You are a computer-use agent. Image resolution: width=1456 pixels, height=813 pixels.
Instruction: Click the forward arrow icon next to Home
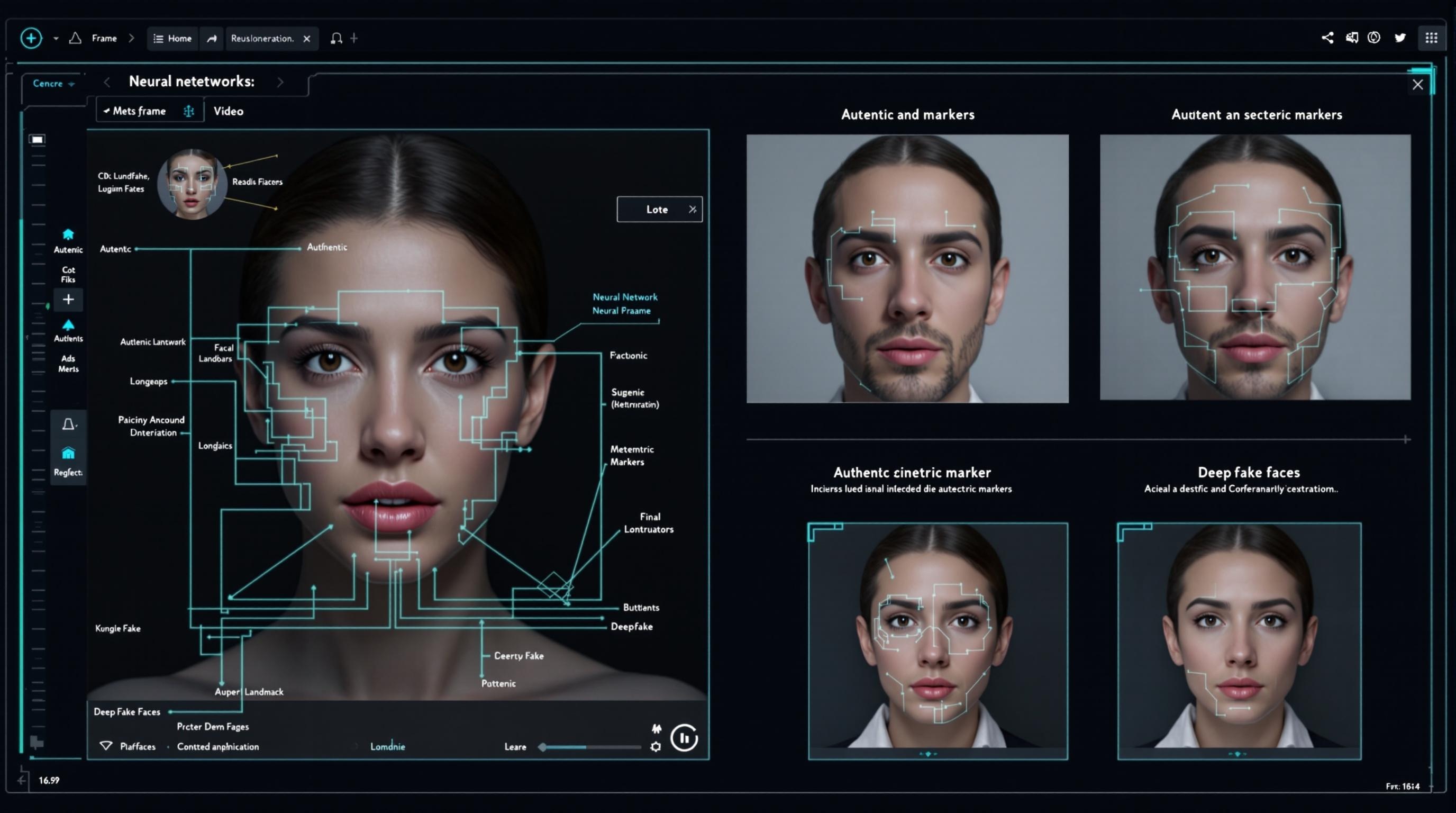point(212,38)
